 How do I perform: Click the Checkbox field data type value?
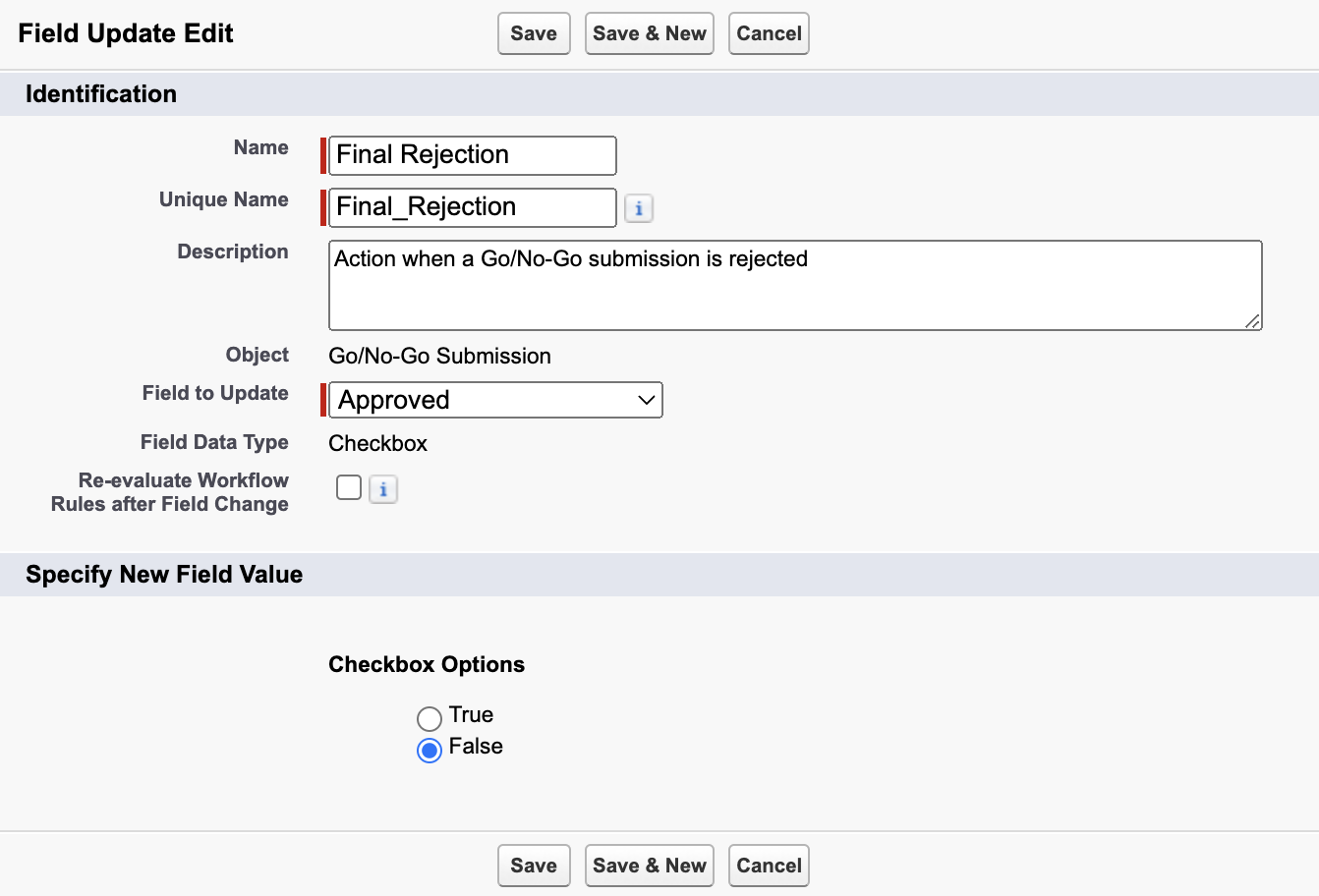coord(377,443)
